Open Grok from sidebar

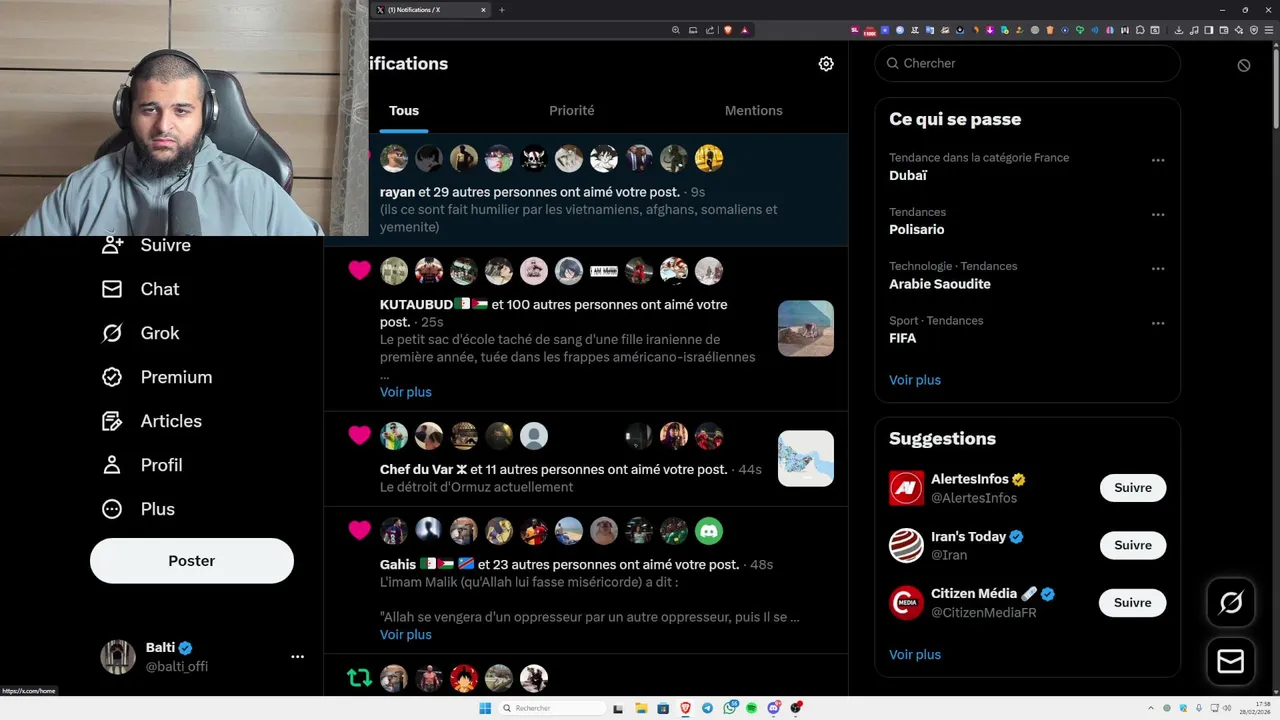pyautogui.click(x=140, y=333)
